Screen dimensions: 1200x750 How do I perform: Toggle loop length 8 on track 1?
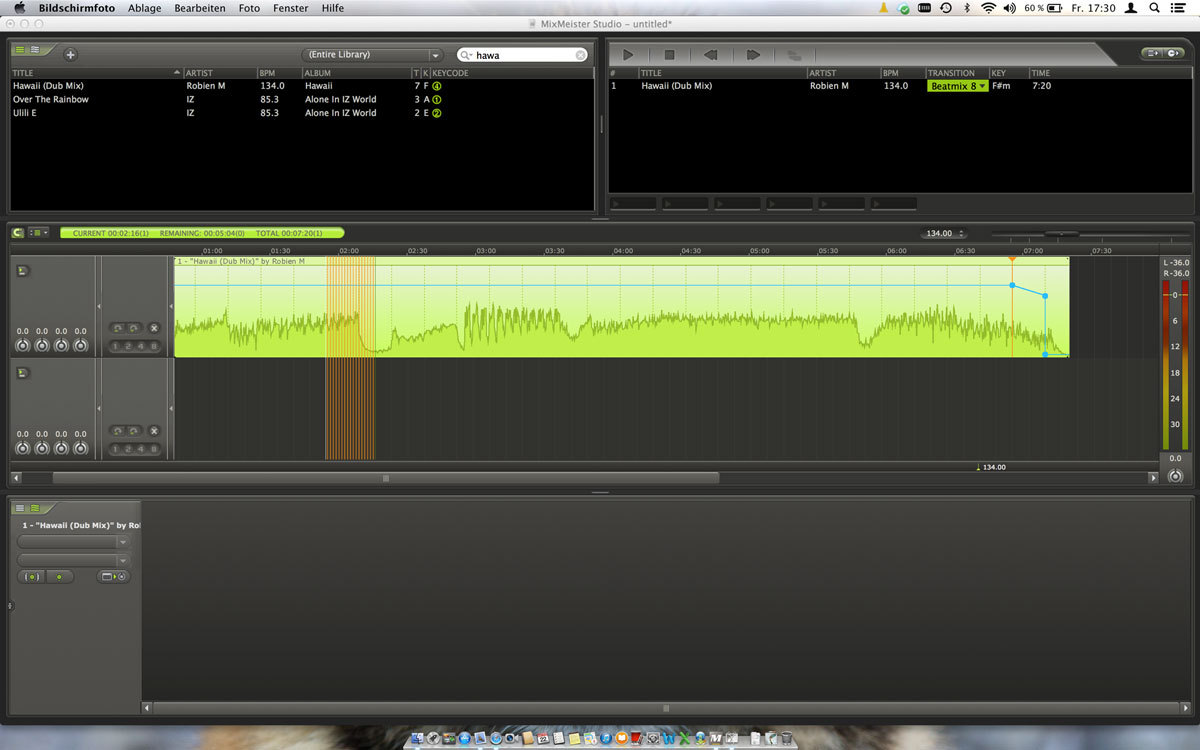pyautogui.click(x=154, y=346)
